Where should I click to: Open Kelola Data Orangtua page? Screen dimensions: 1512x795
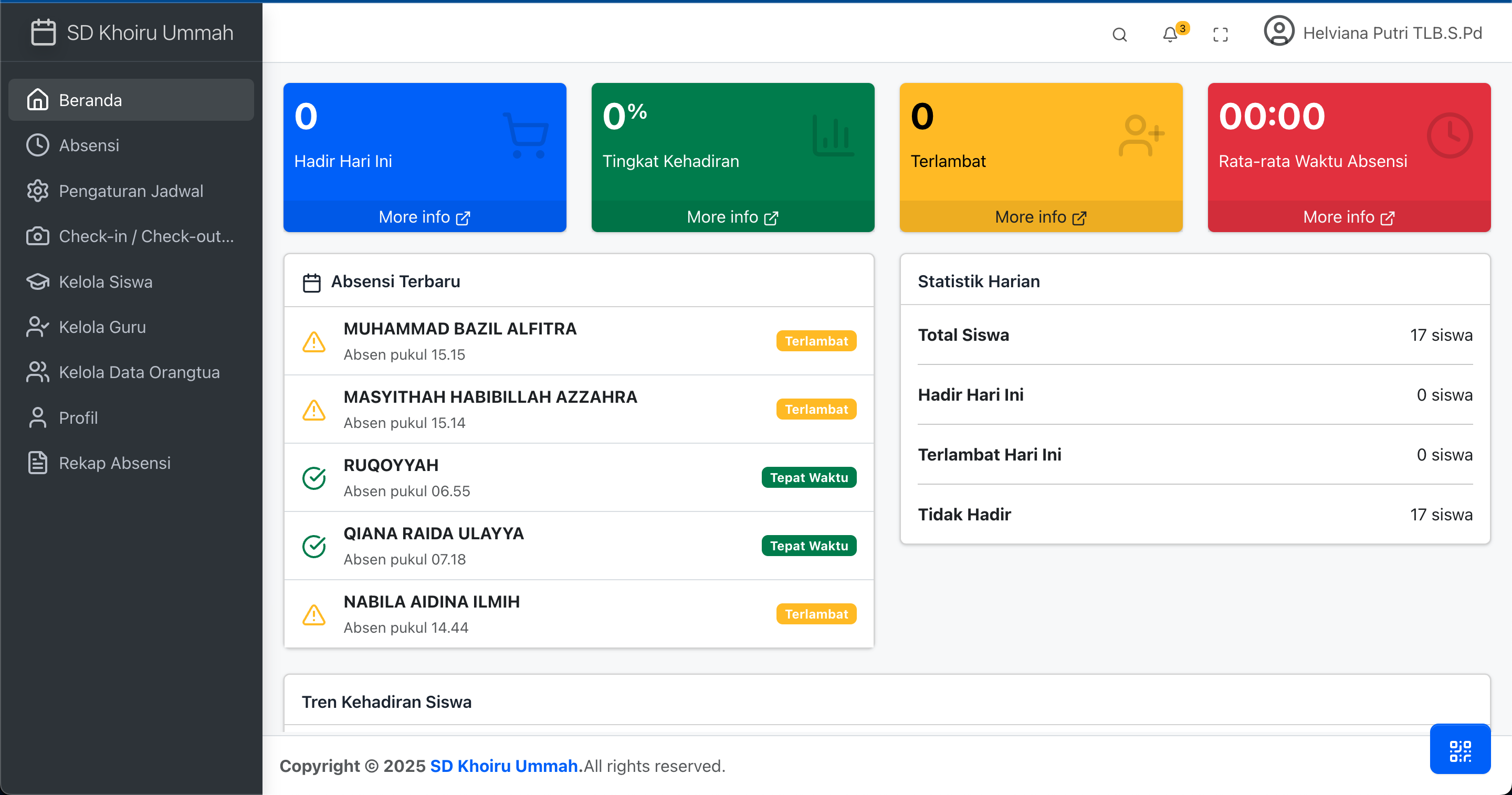click(x=139, y=372)
